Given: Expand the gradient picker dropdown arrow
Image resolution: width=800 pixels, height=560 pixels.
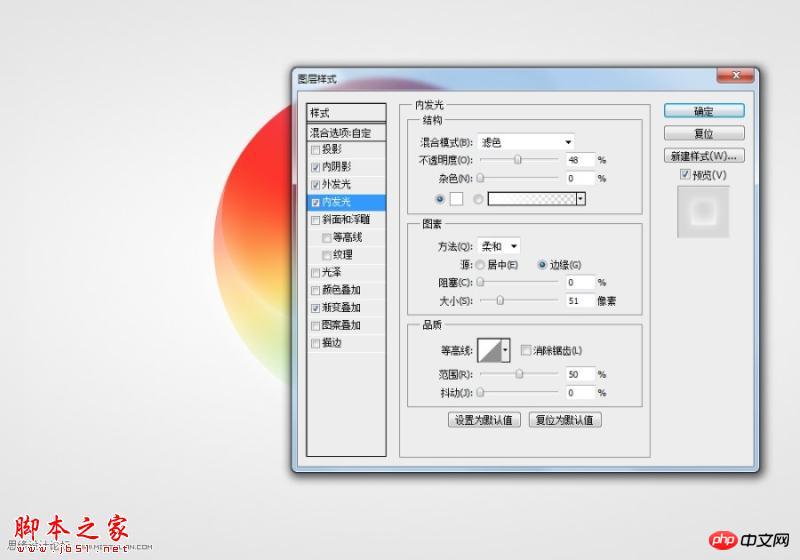Looking at the screenshot, I should tap(581, 199).
